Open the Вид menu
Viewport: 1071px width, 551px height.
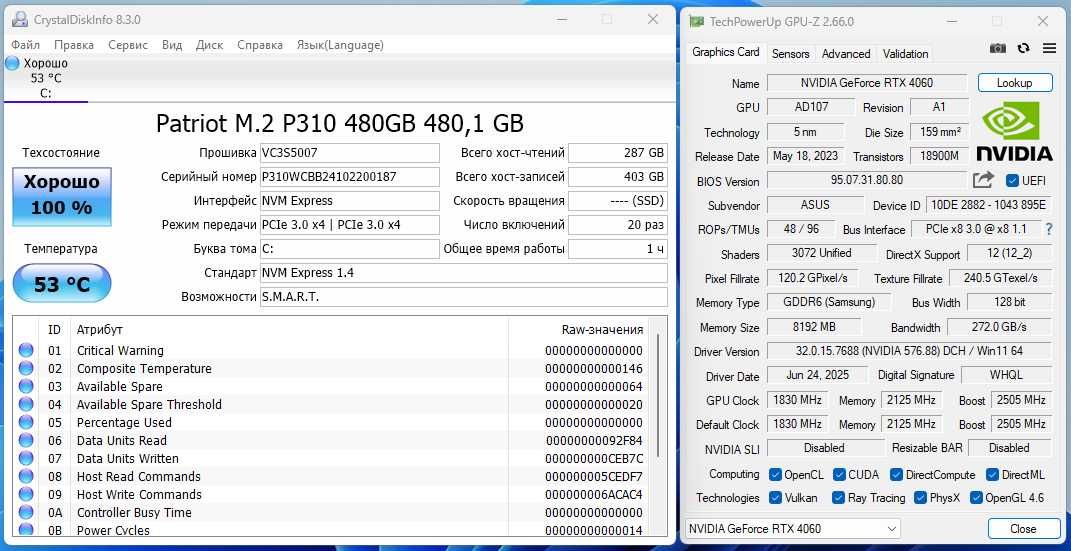(x=172, y=45)
